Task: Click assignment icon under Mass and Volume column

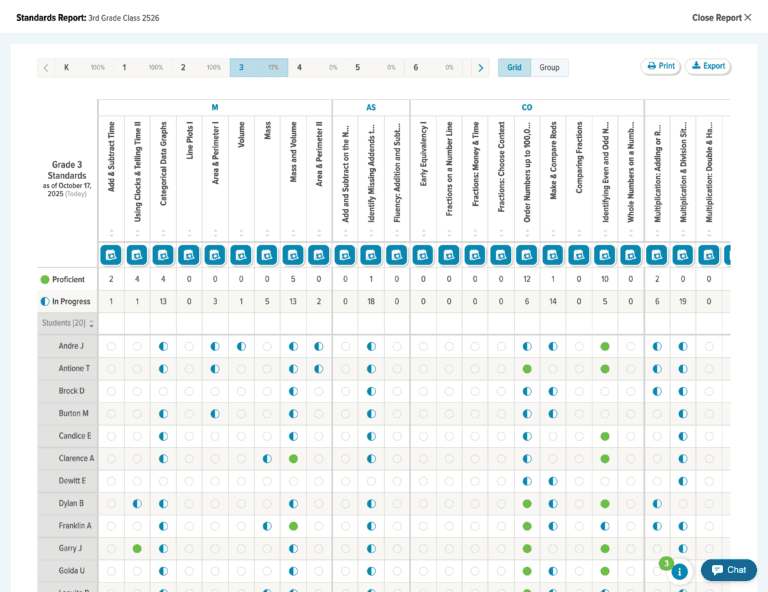Action: 293,255
